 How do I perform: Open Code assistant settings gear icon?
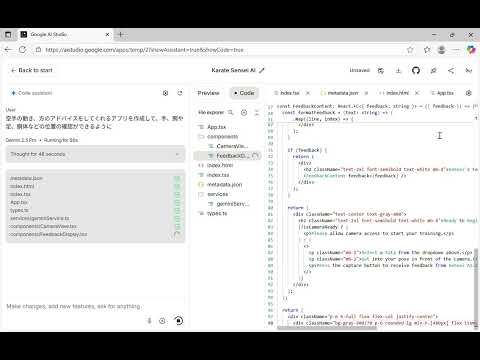pyautogui.click(x=165, y=93)
